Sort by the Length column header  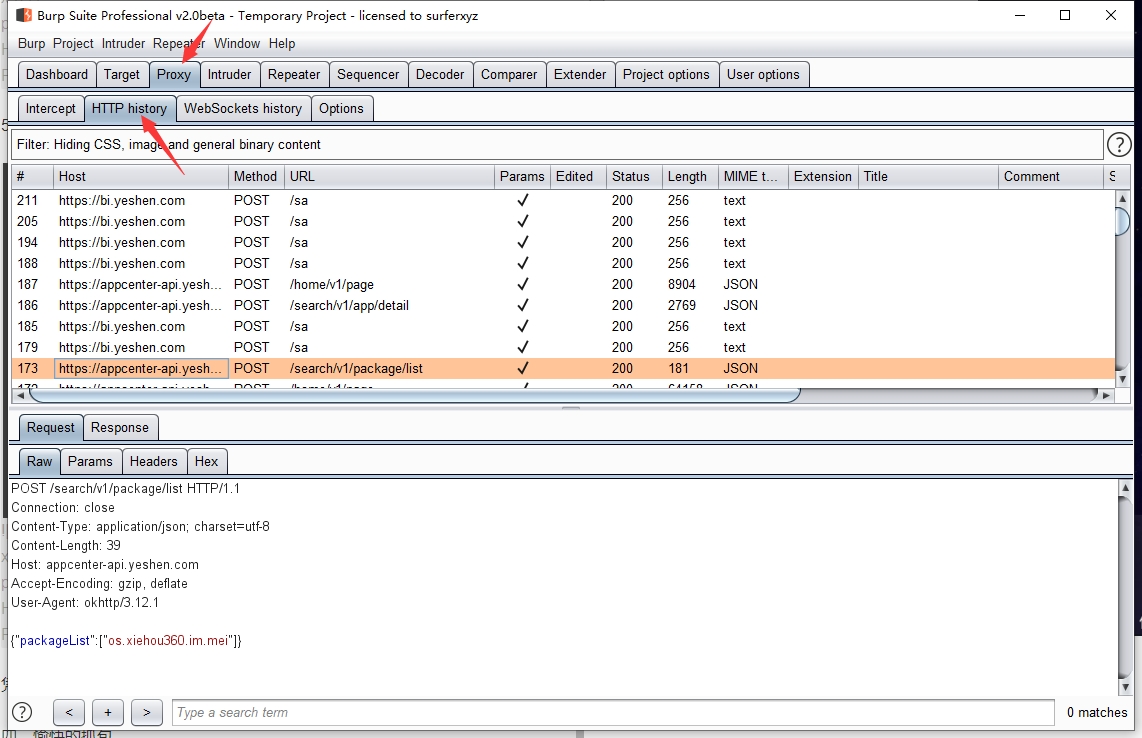pos(689,176)
